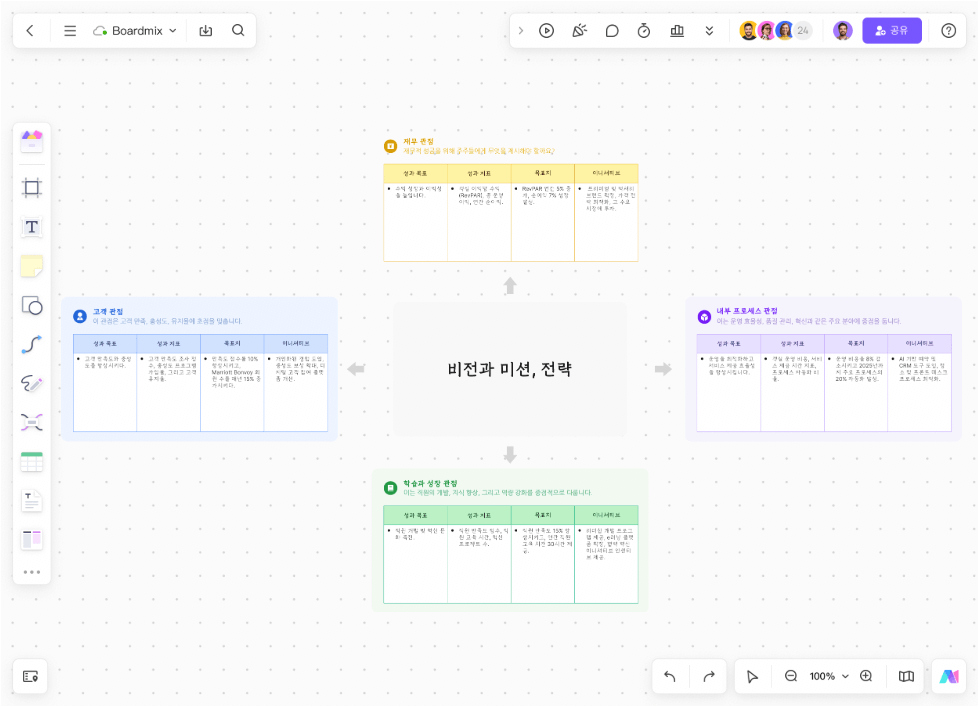Click the first collaborator avatar
Screen dimensions: 979x707
749,31
